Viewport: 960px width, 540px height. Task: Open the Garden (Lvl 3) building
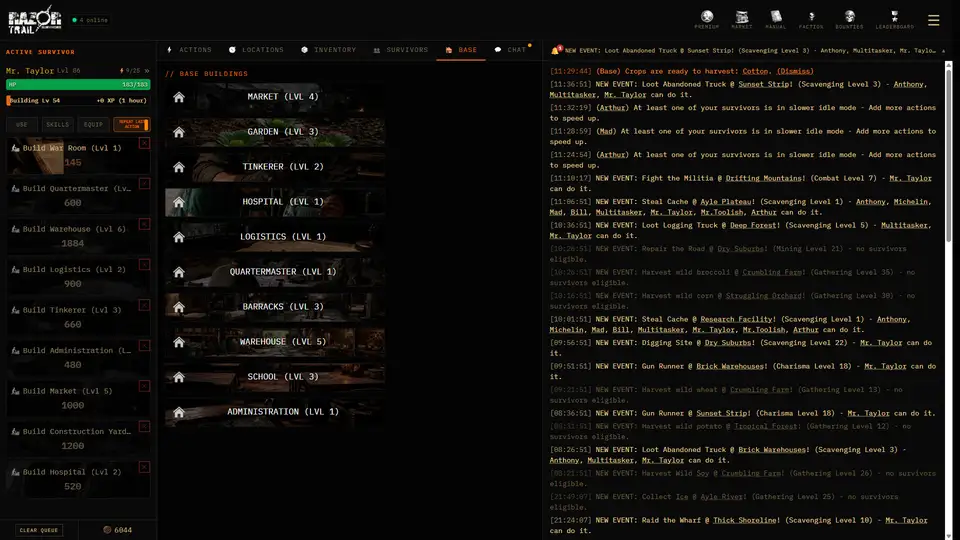pyautogui.click(x=275, y=132)
